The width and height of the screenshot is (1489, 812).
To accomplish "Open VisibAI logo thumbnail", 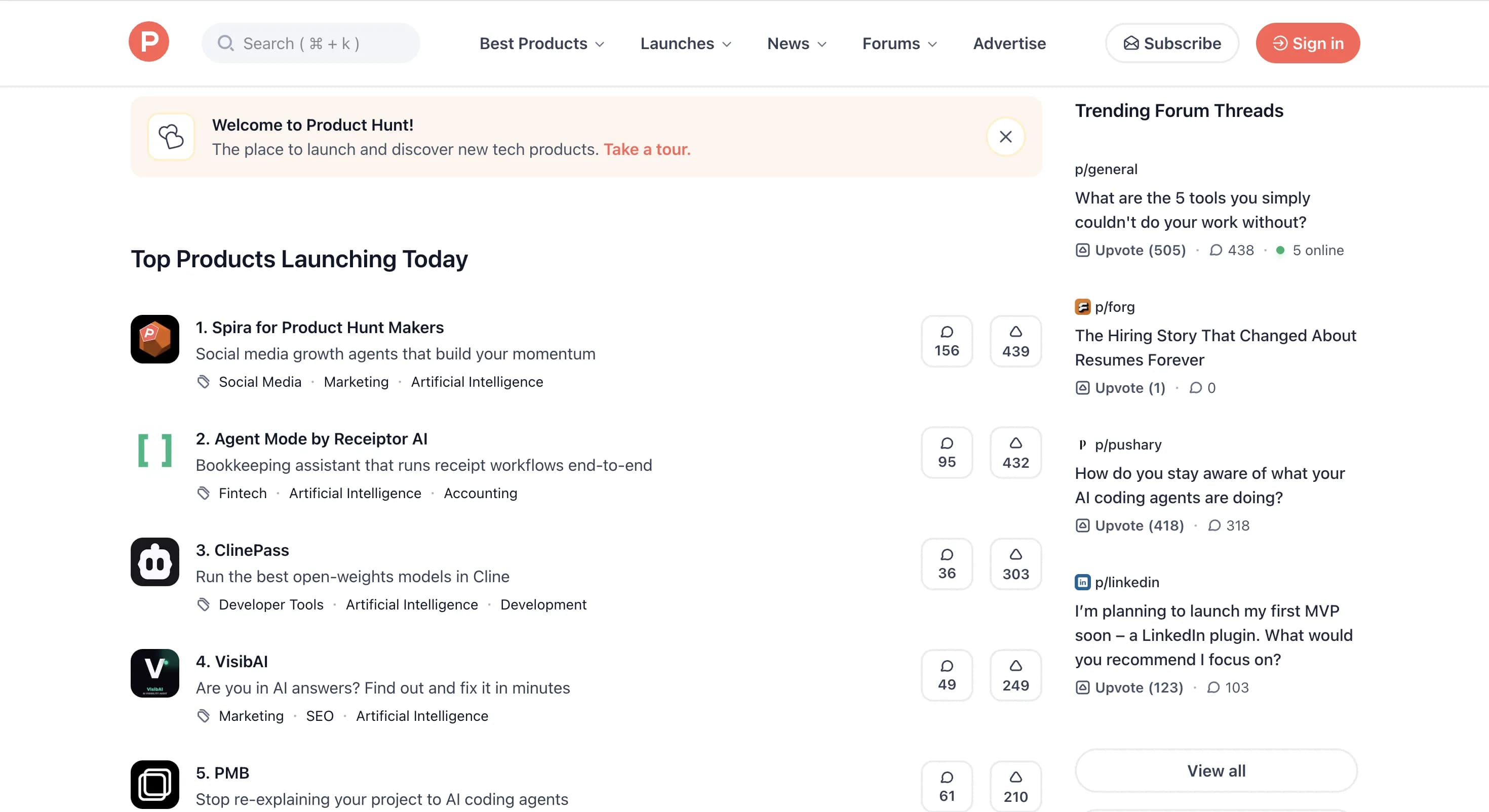I will coord(155,673).
